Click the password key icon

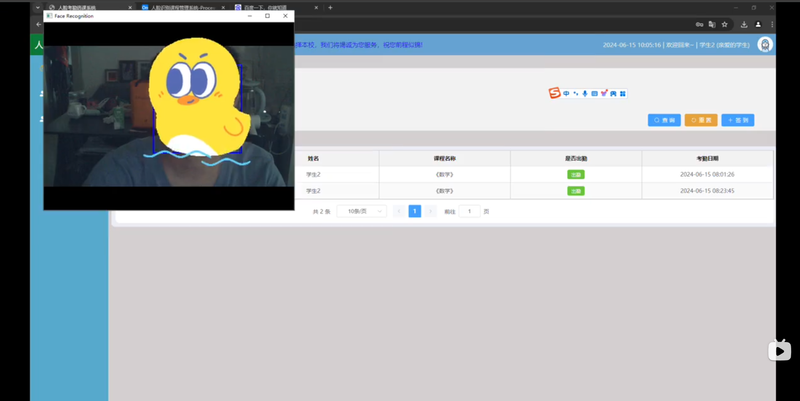coord(699,24)
